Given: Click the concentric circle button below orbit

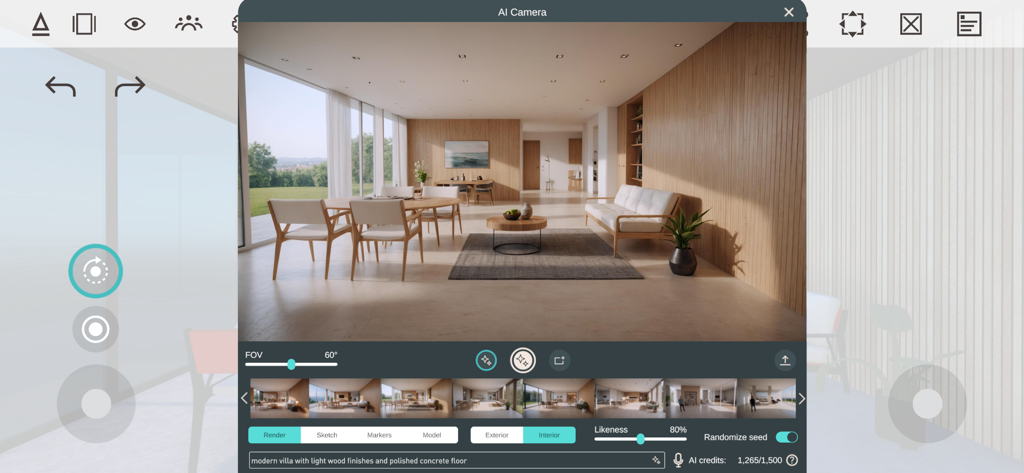Looking at the screenshot, I should [x=95, y=329].
